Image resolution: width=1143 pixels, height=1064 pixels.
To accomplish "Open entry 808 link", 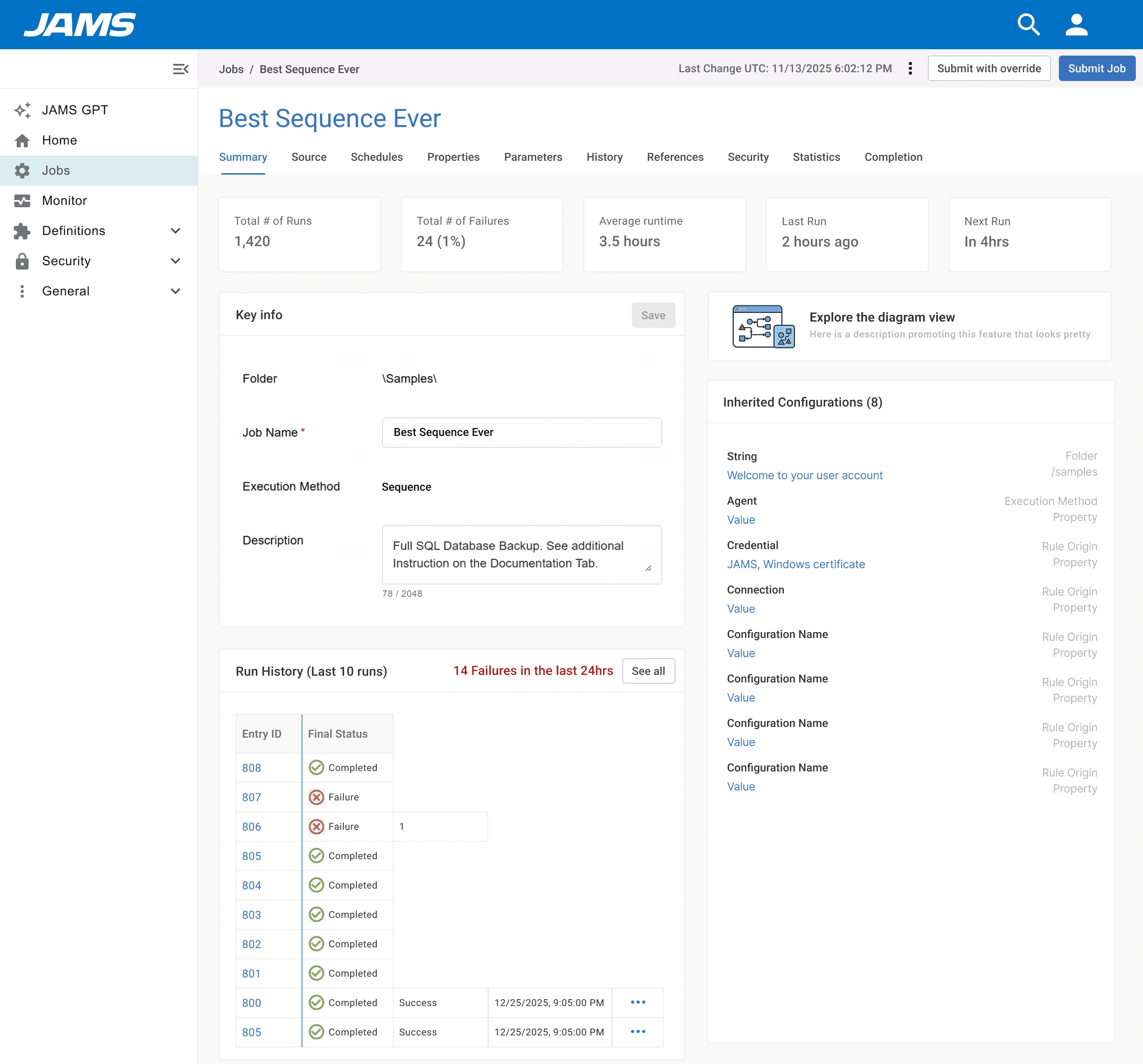I will pos(251,768).
